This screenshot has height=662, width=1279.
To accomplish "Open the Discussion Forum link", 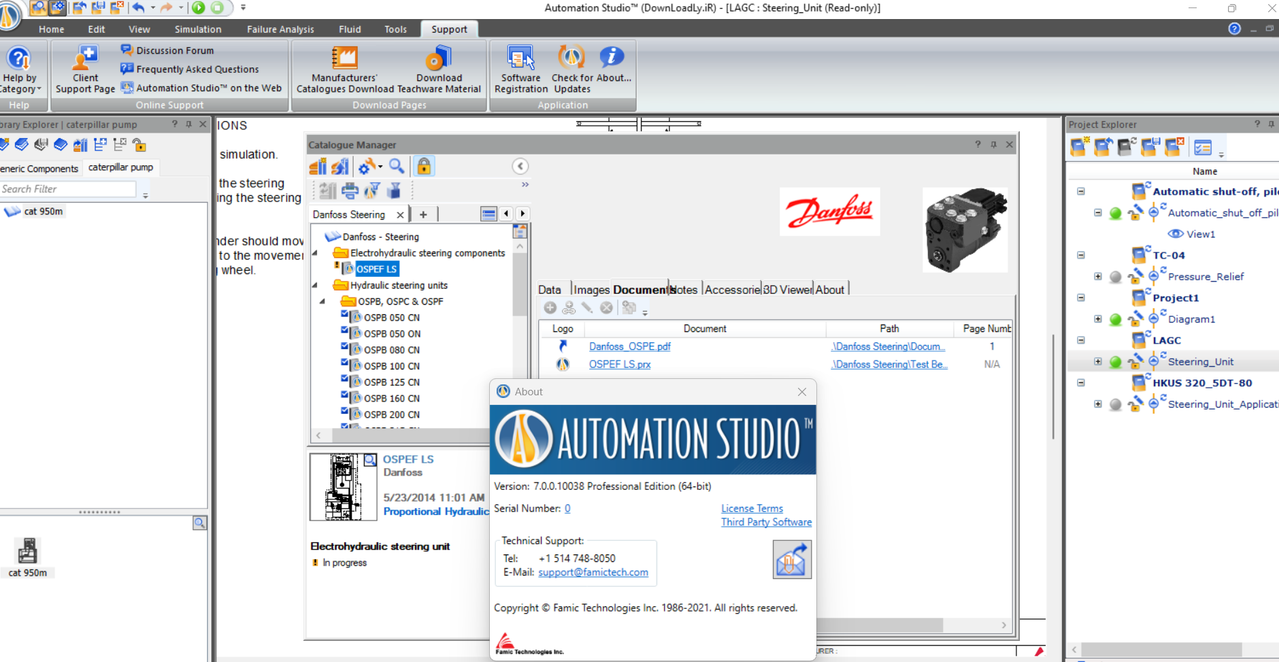I will [167, 50].
